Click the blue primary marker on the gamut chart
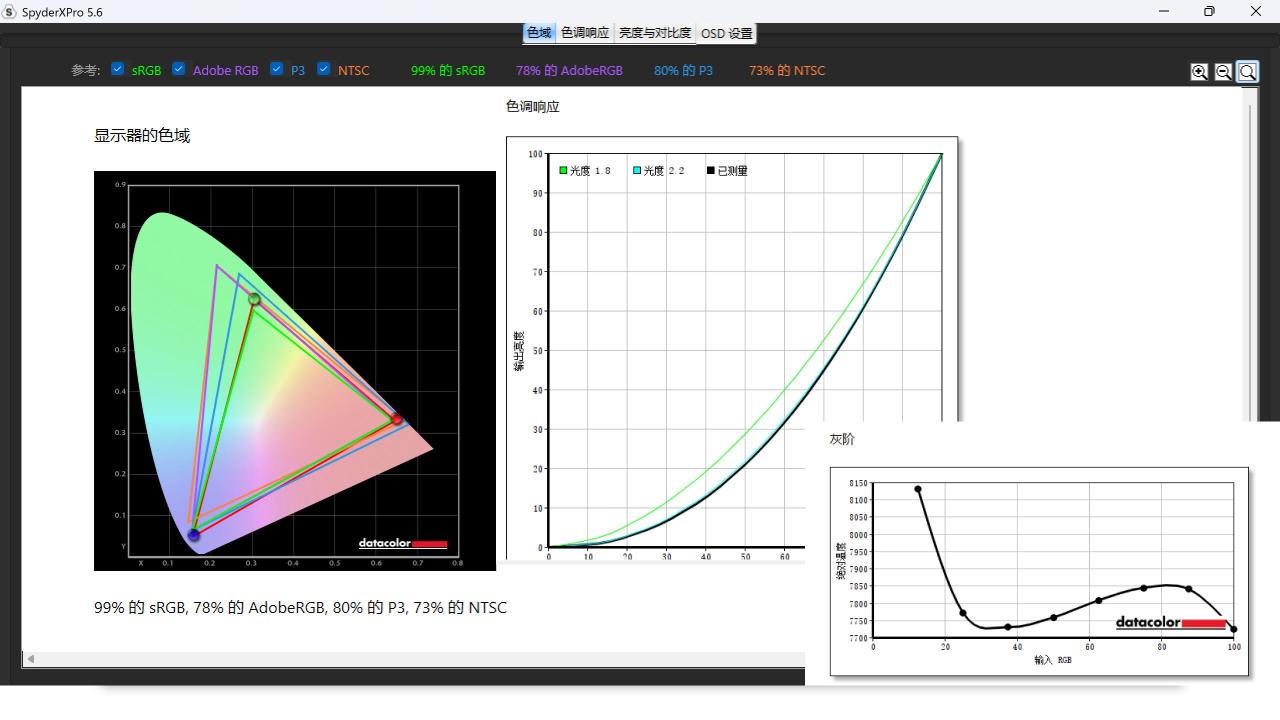Screen dimensions: 1280x720 (194, 535)
